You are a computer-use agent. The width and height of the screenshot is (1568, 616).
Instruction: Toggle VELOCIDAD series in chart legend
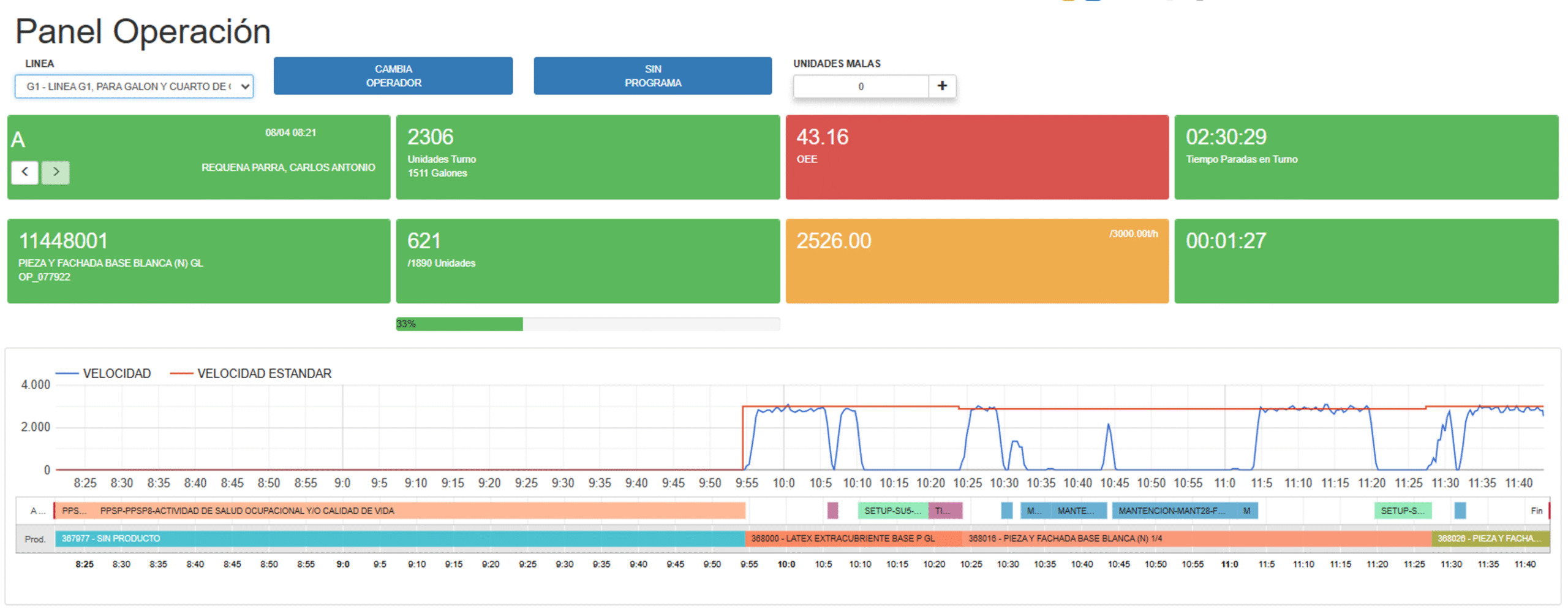tap(104, 374)
